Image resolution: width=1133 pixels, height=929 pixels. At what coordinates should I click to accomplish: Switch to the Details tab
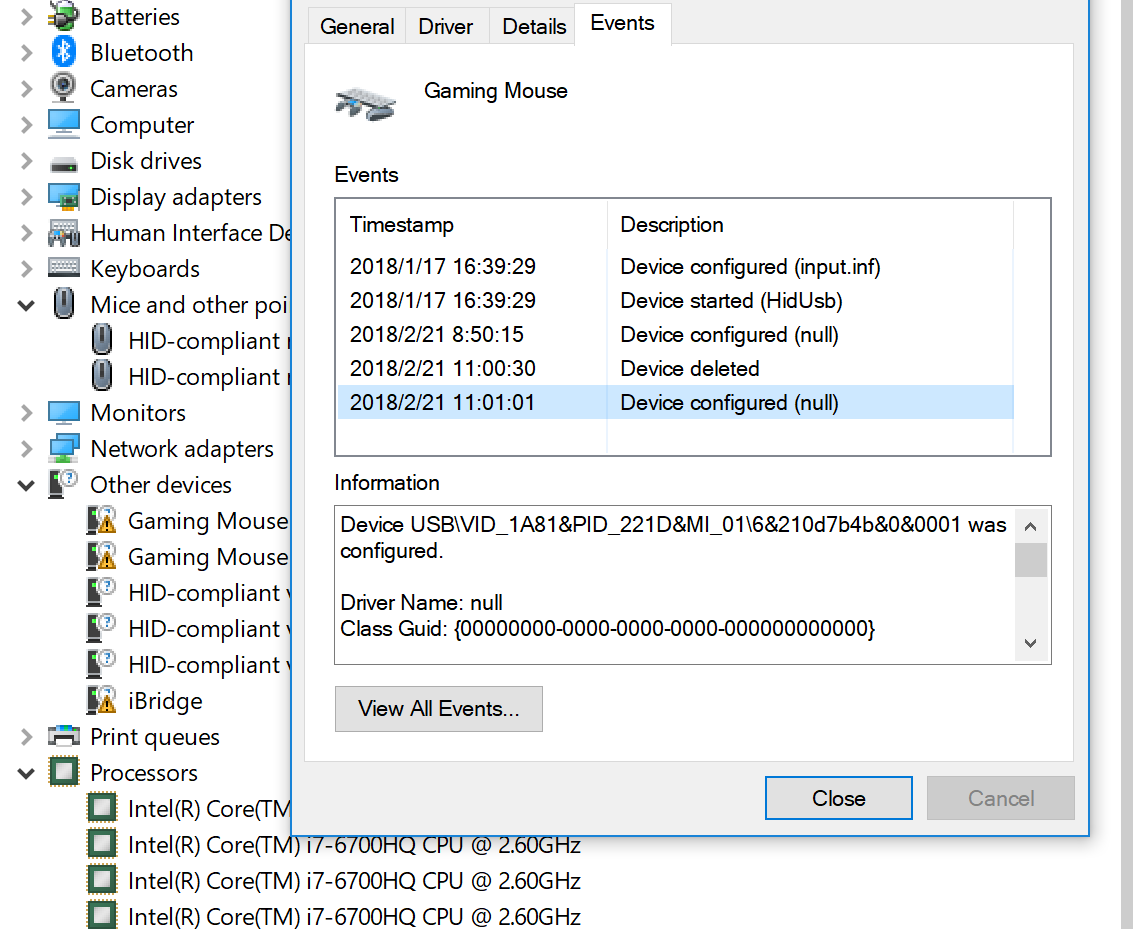[534, 27]
